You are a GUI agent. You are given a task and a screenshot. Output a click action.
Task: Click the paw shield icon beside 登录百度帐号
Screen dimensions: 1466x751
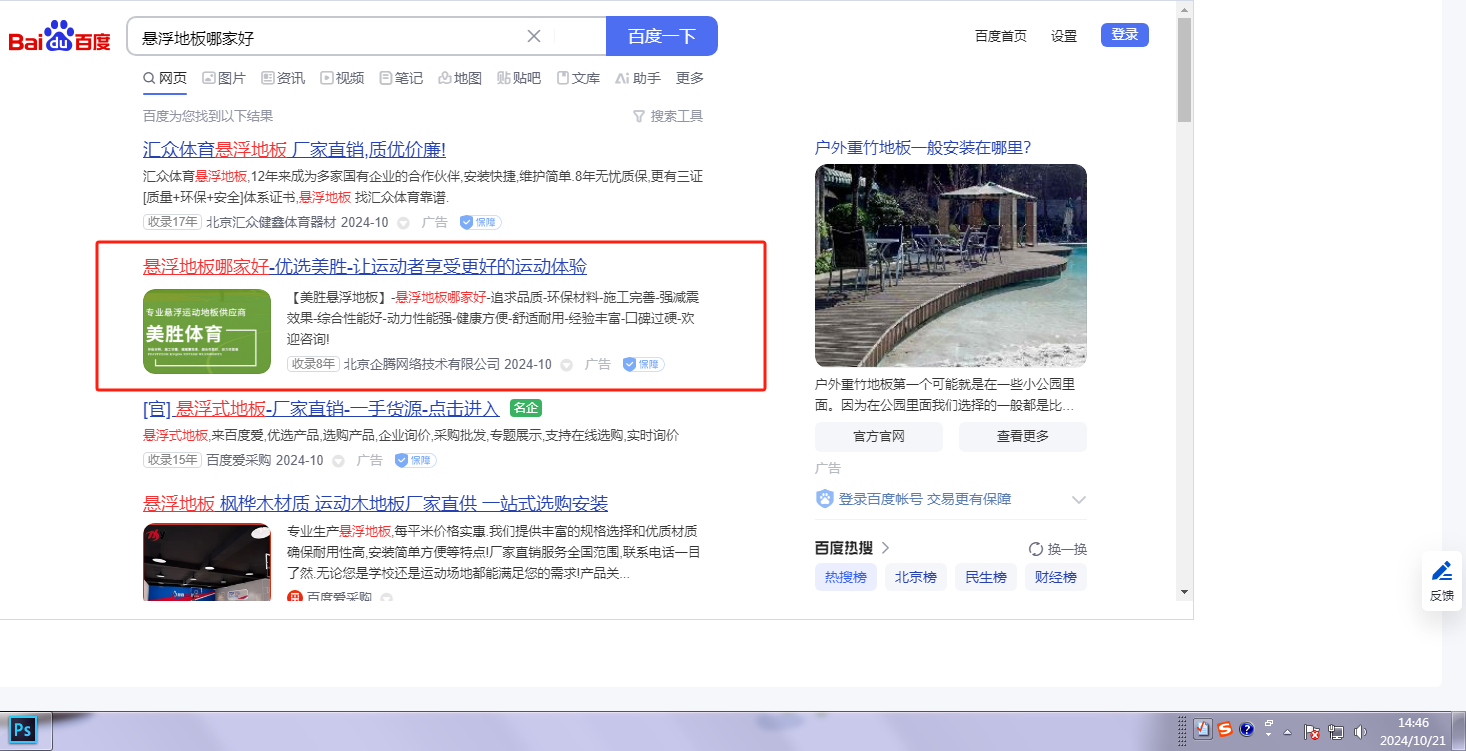click(825, 499)
